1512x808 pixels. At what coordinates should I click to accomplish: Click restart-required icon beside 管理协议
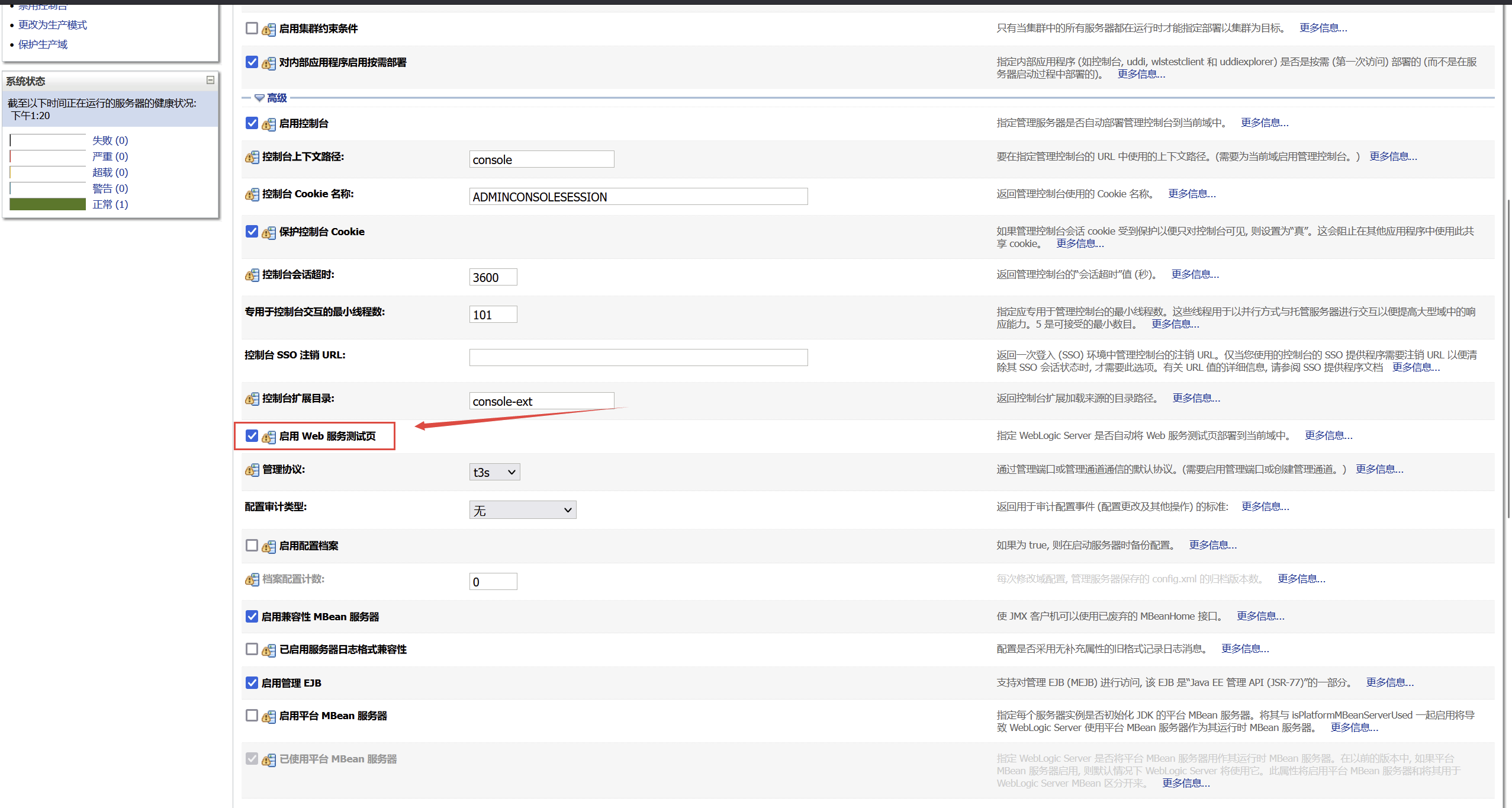point(252,470)
